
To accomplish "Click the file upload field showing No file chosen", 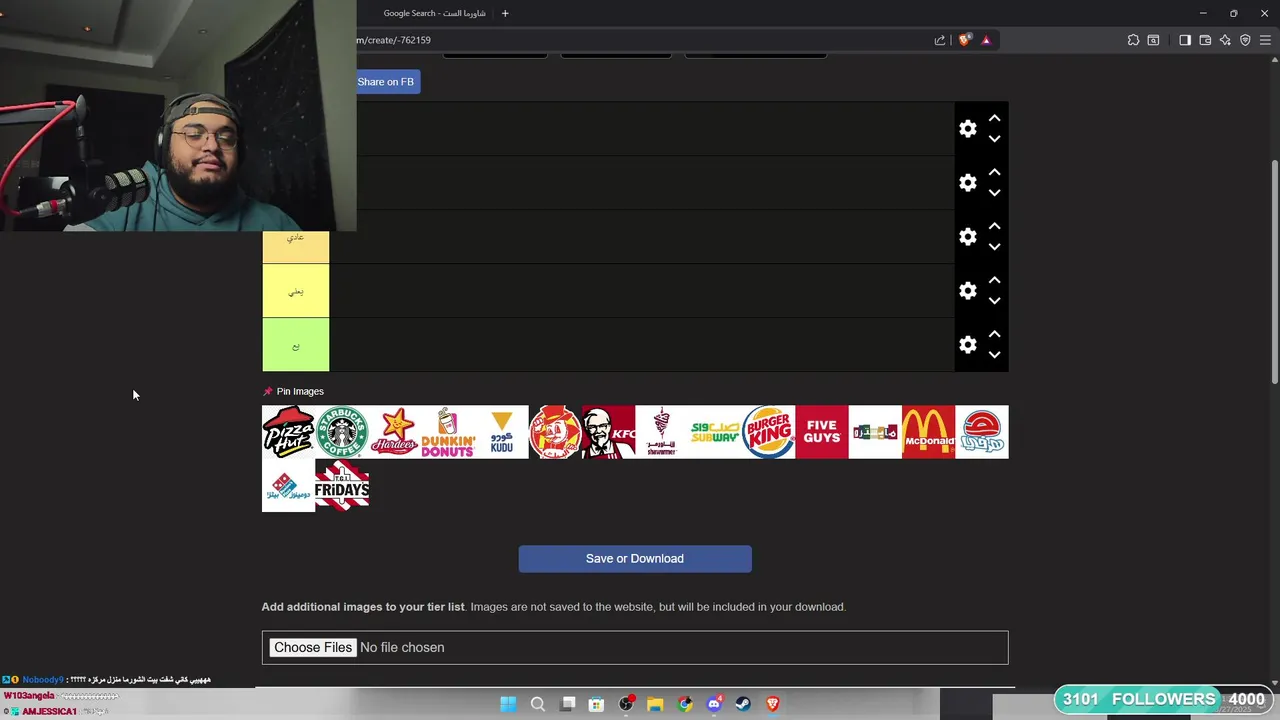I will [x=635, y=647].
